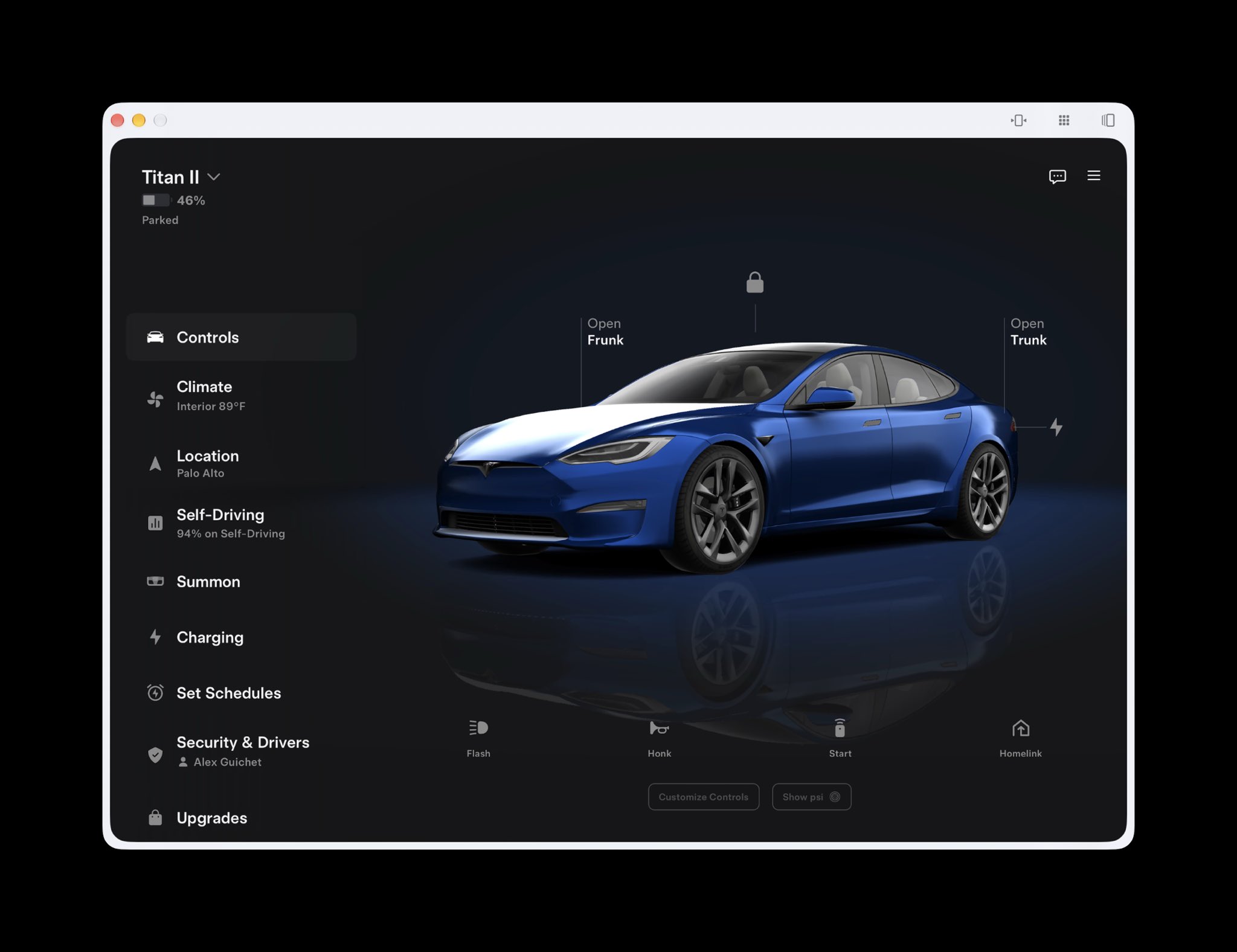Open Security & Drivers
This screenshot has width=1237, height=952.
pyautogui.click(x=241, y=751)
